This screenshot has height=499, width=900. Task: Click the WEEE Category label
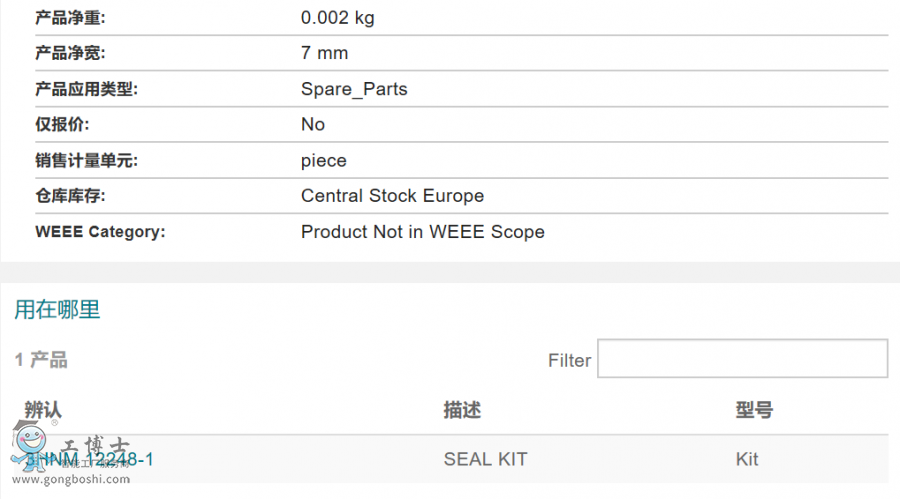click(100, 232)
